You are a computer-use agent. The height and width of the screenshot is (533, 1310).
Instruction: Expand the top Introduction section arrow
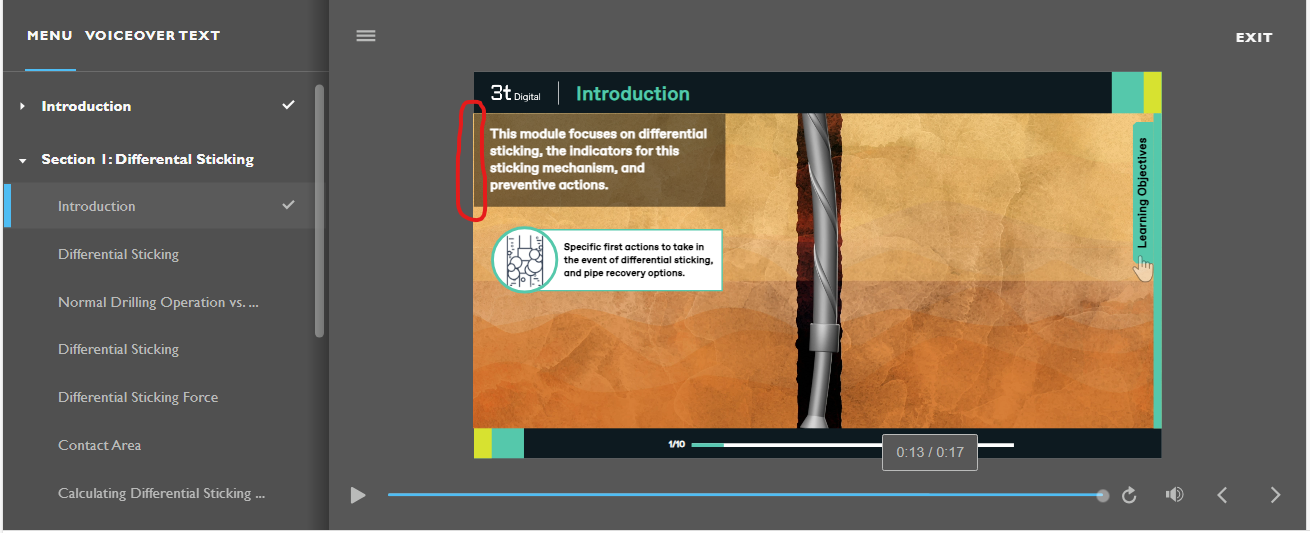pos(22,106)
